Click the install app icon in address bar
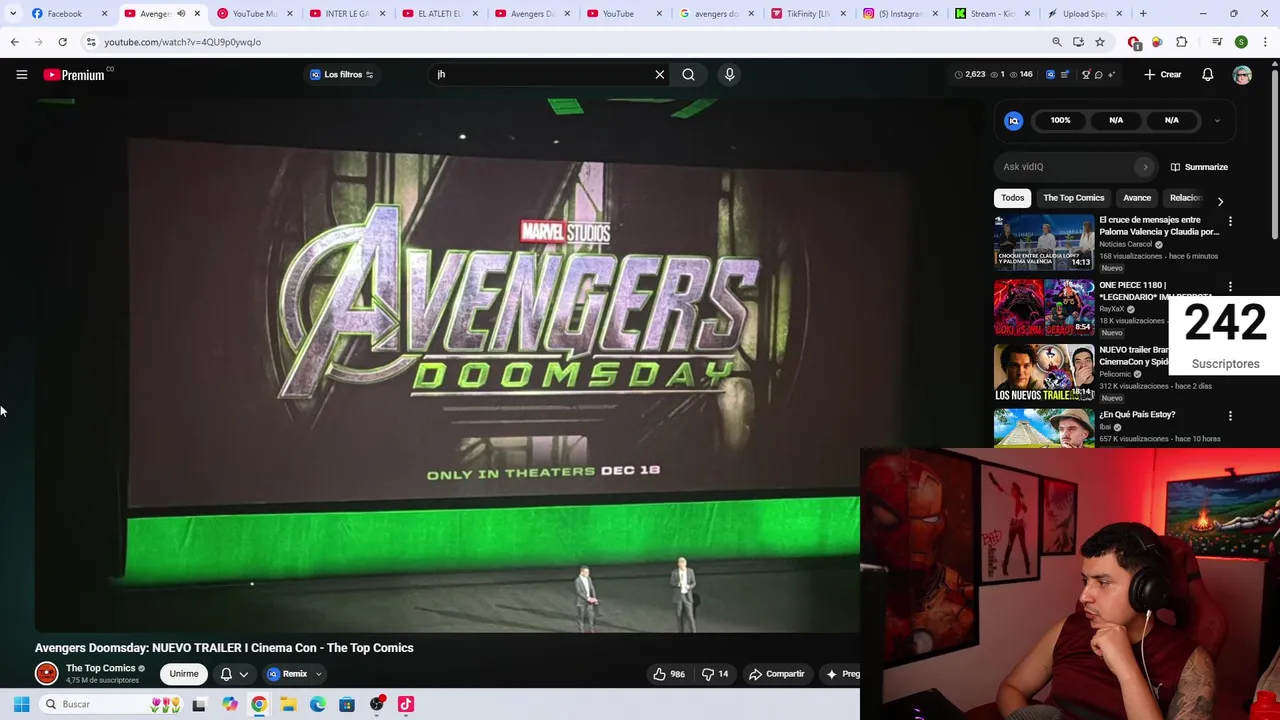The image size is (1280, 720). 1078,42
